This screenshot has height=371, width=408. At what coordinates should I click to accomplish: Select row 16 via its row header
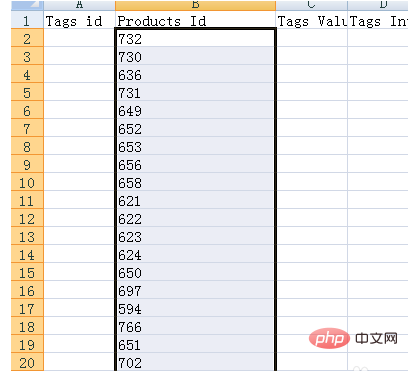point(27,291)
